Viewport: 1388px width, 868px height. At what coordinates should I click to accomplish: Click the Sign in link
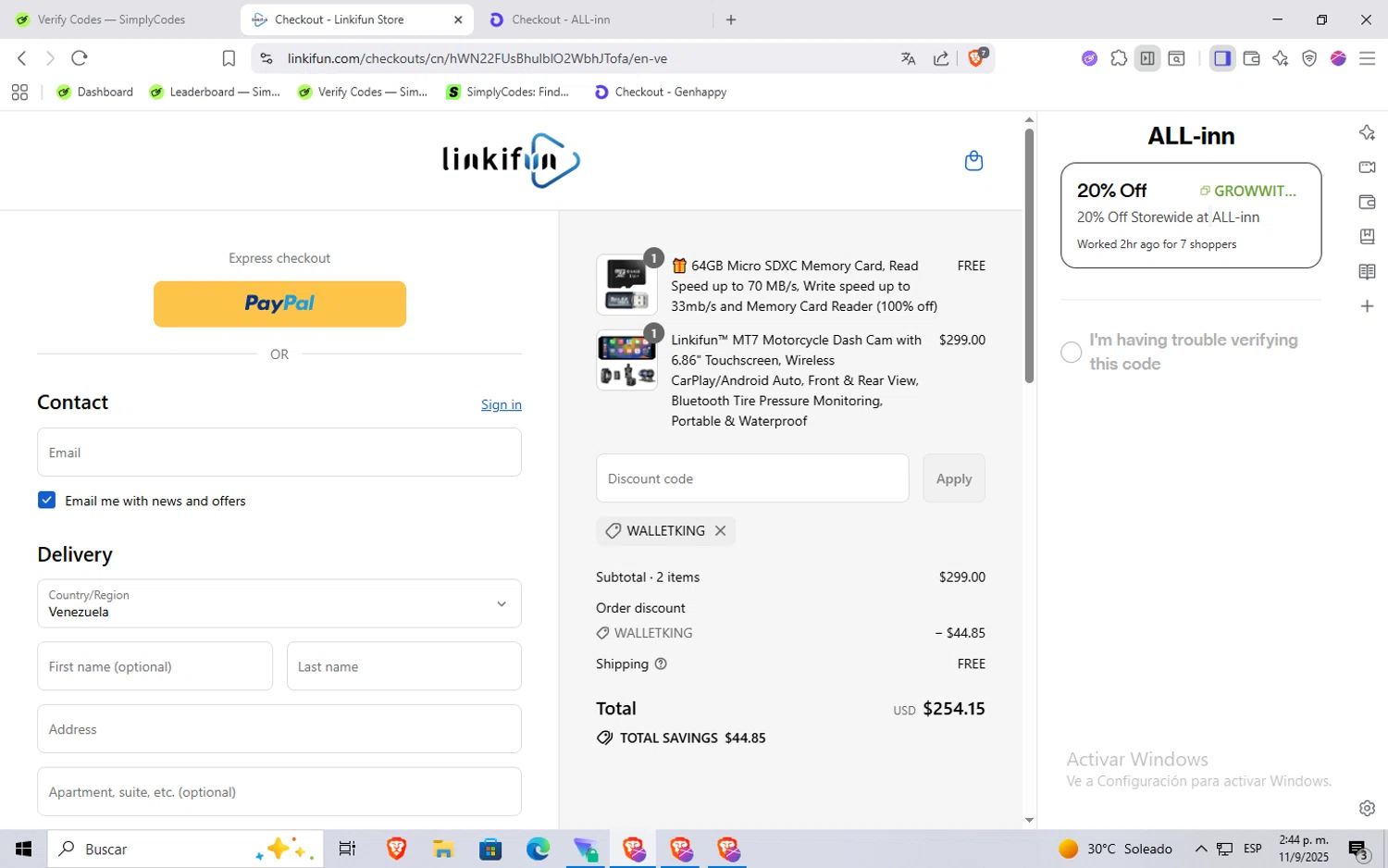point(501,404)
